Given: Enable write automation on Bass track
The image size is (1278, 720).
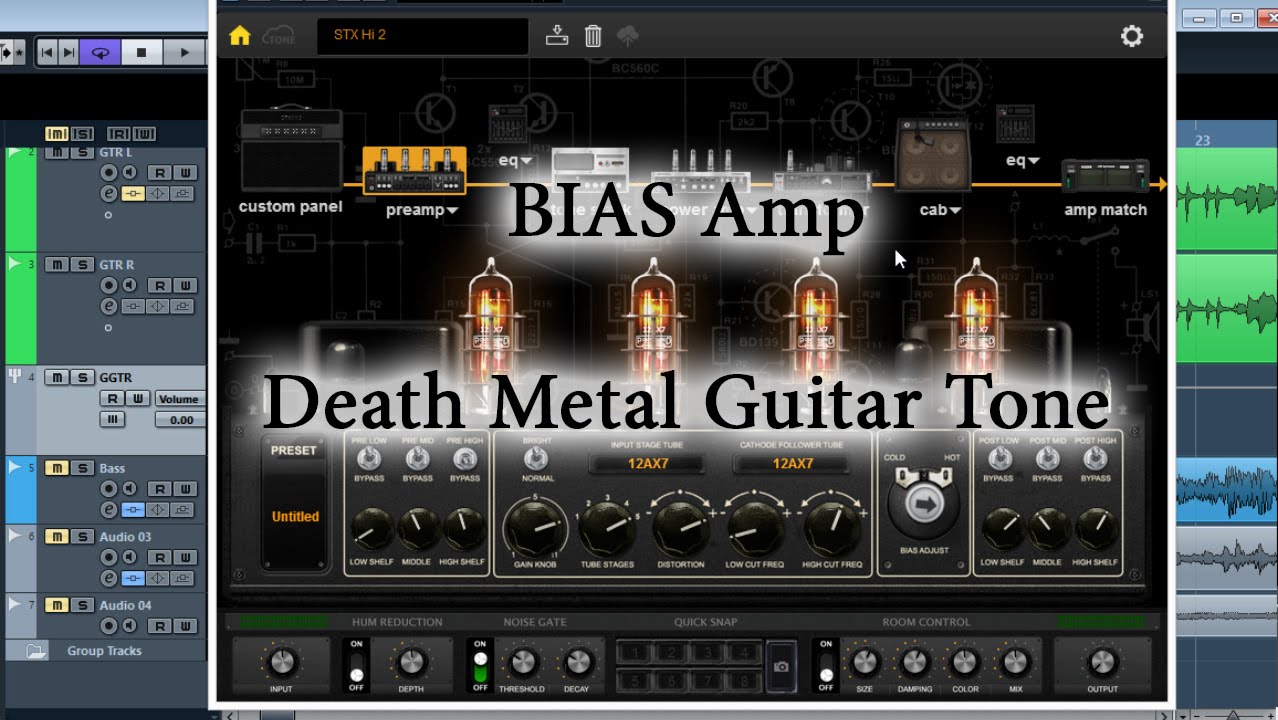Looking at the screenshot, I should pos(186,488).
